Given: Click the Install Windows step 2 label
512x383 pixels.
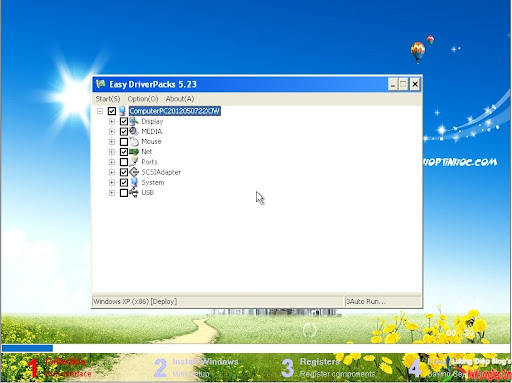Looking at the screenshot, I should pos(205,362).
